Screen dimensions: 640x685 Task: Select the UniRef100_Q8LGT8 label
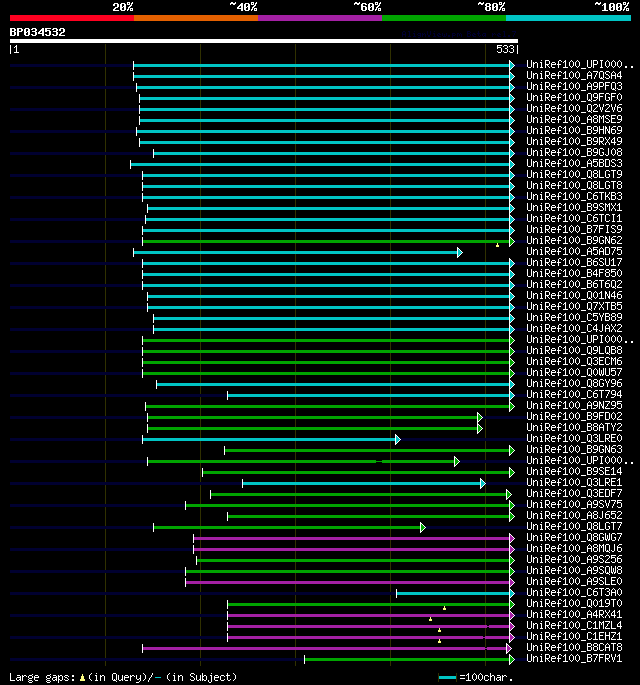tap(574, 185)
